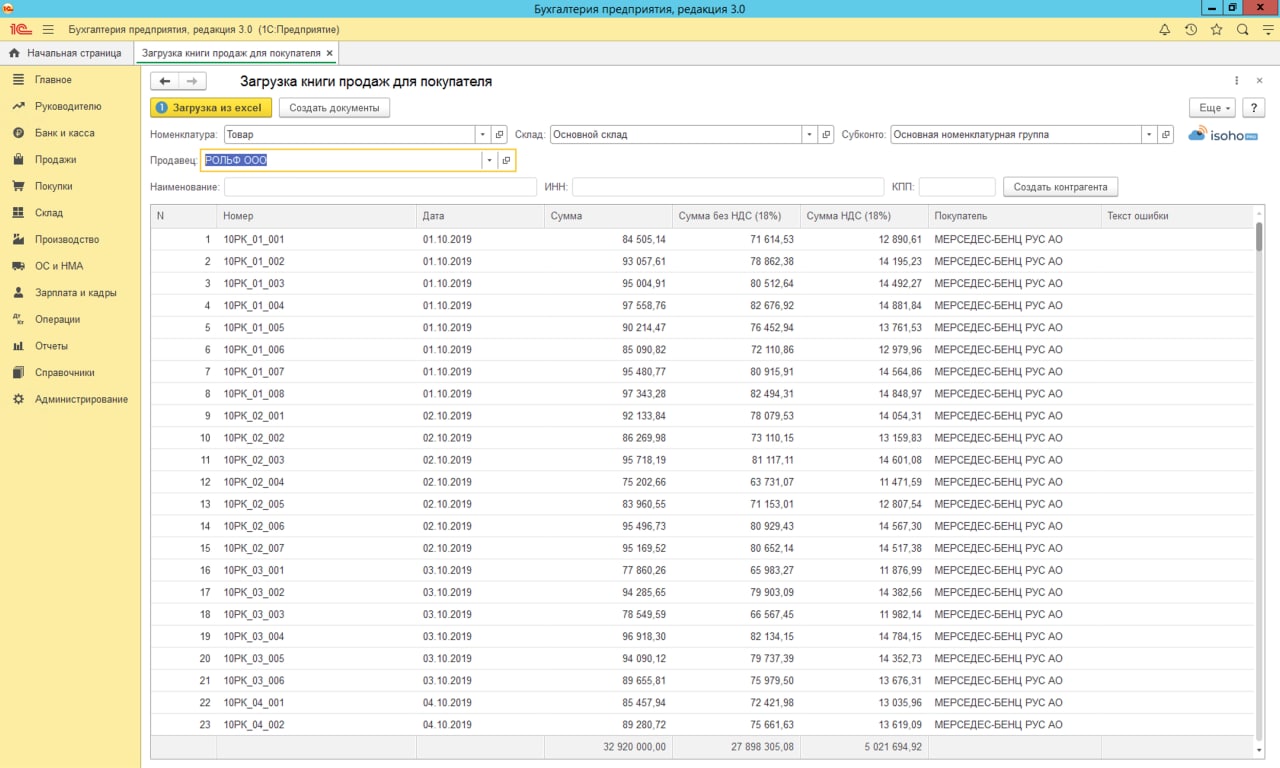This screenshot has width=1280, height=768.
Task: Expand the Склад dropdown arrow
Action: [809, 135]
